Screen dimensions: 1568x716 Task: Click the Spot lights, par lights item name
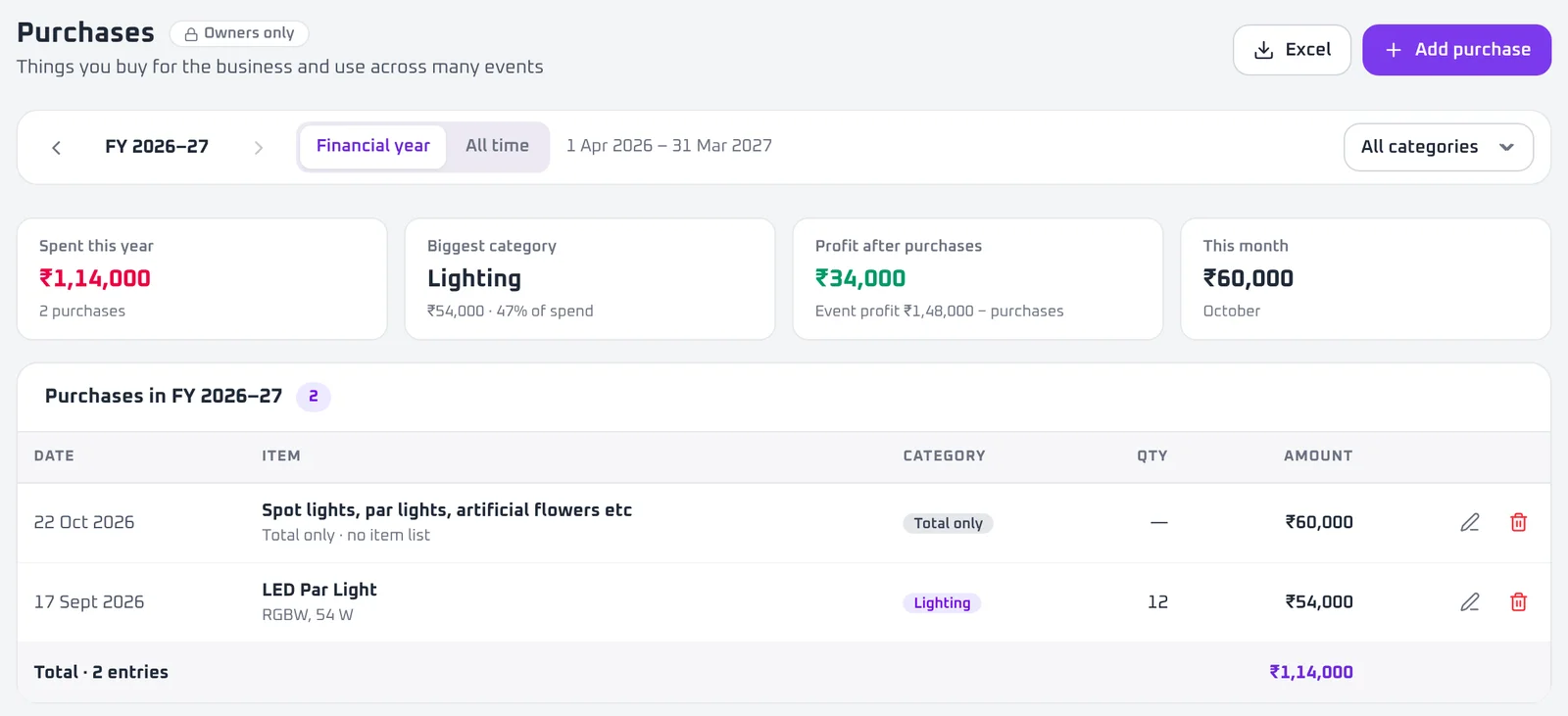447,510
